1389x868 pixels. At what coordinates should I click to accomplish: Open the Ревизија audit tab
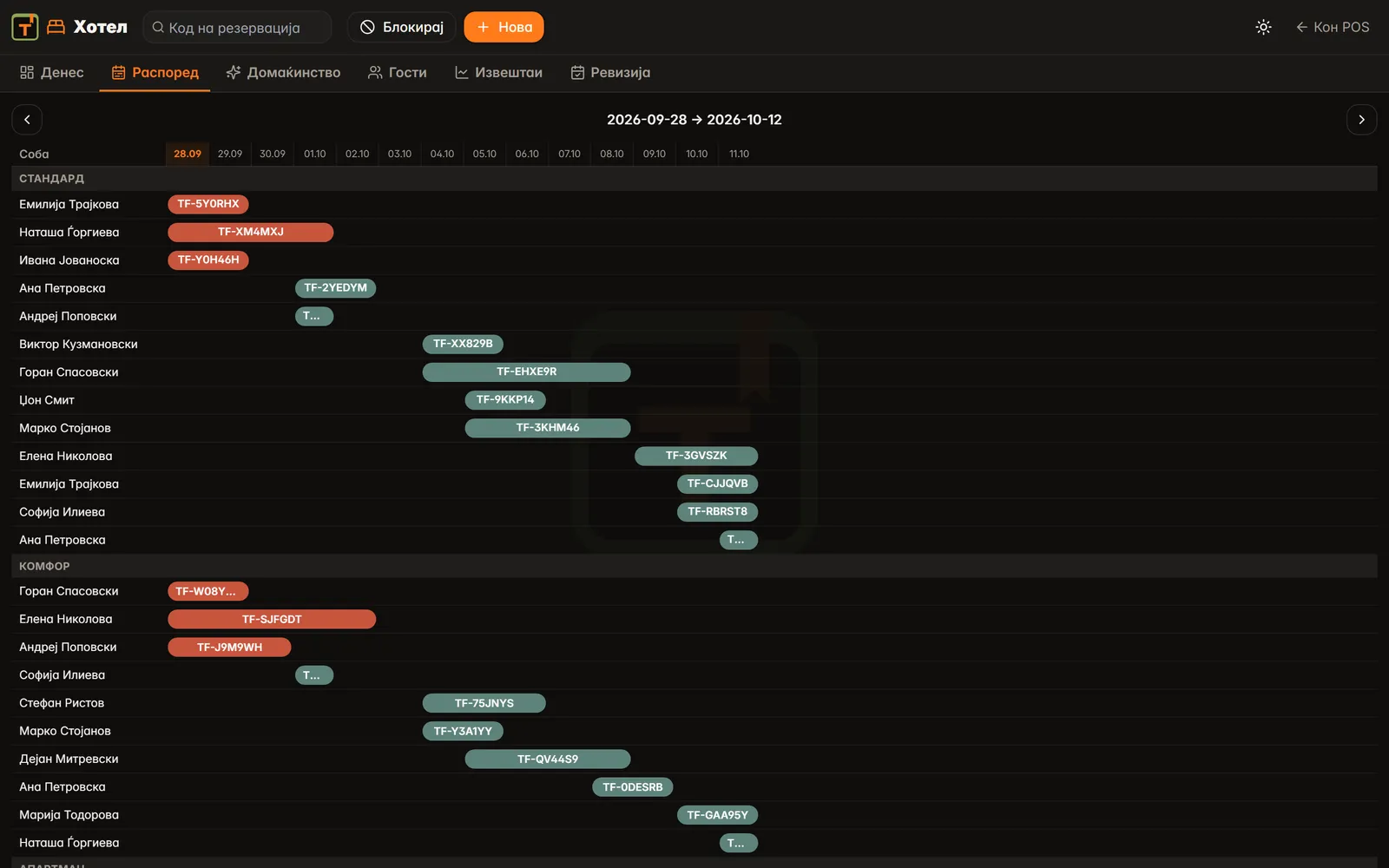(x=610, y=73)
